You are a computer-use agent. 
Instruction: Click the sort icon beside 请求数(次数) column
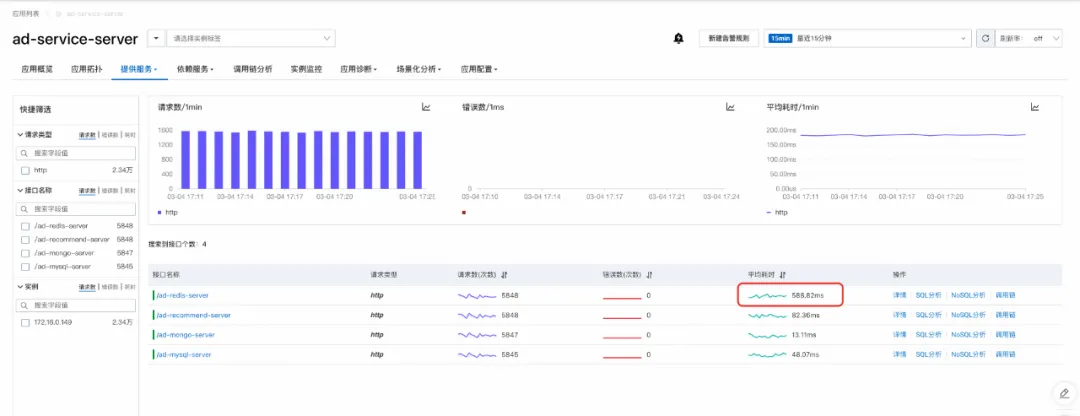(x=505, y=275)
